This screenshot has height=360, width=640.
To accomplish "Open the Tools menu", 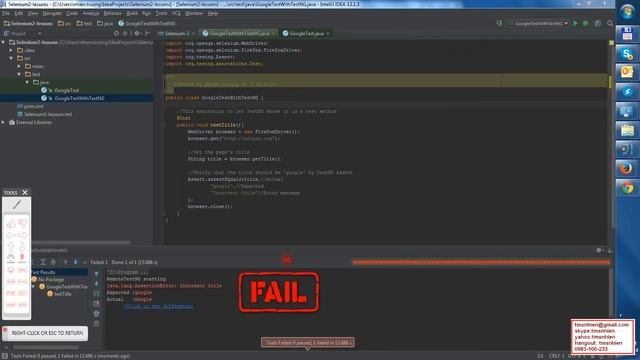I will 161,13.
